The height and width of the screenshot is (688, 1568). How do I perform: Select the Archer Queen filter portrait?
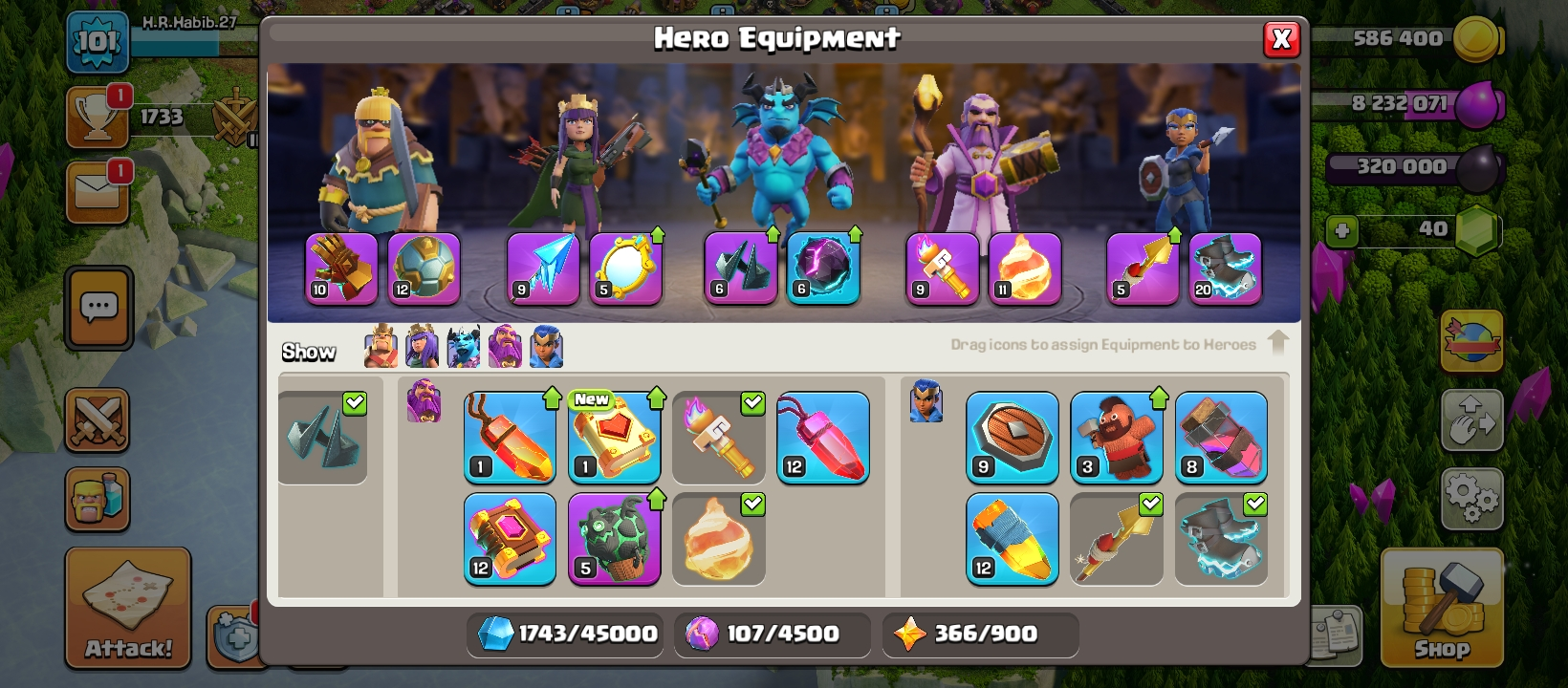coord(422,347)
